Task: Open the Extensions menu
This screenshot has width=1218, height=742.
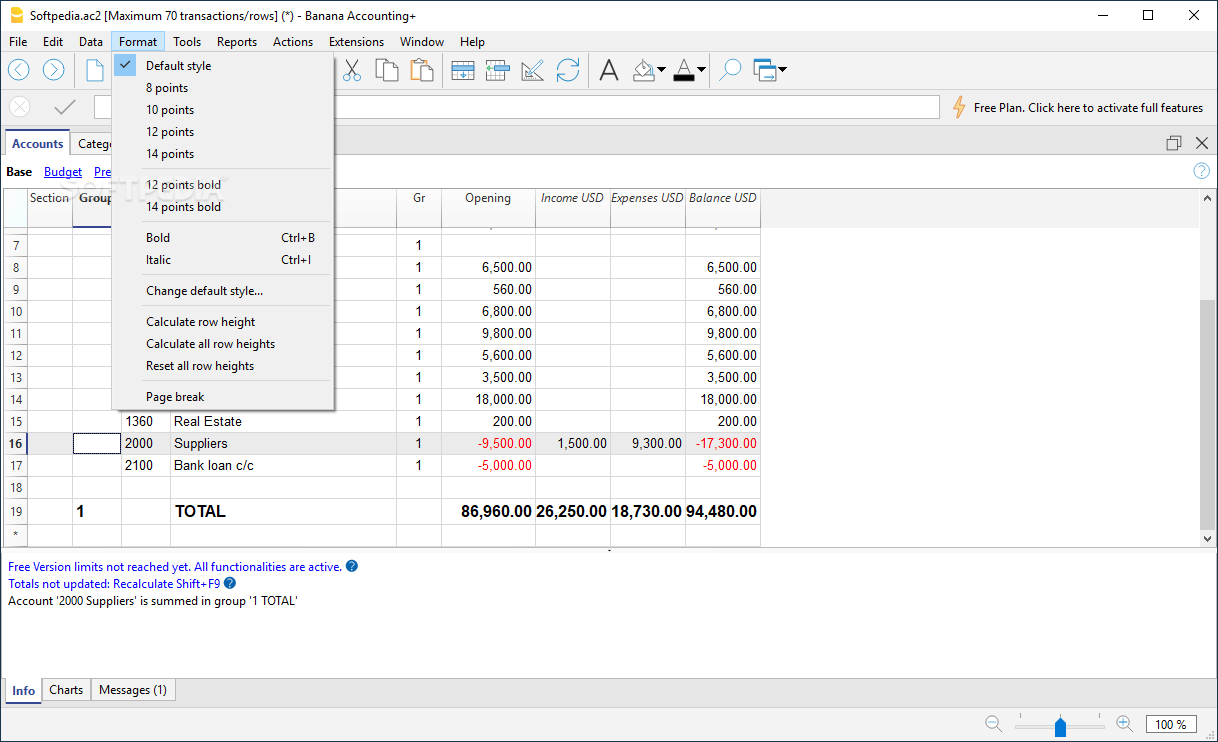Action: coord(356,42)
